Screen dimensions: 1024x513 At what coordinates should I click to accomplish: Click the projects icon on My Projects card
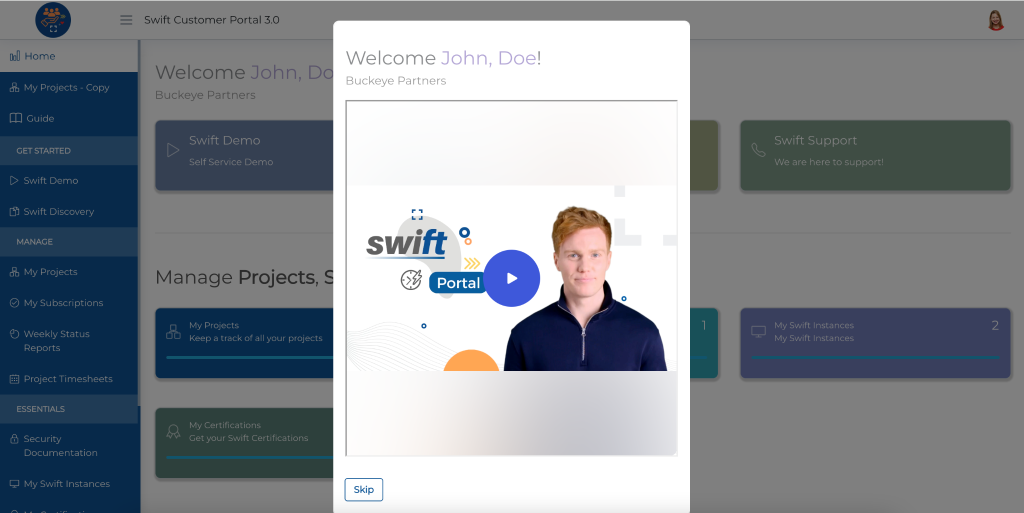173,332
